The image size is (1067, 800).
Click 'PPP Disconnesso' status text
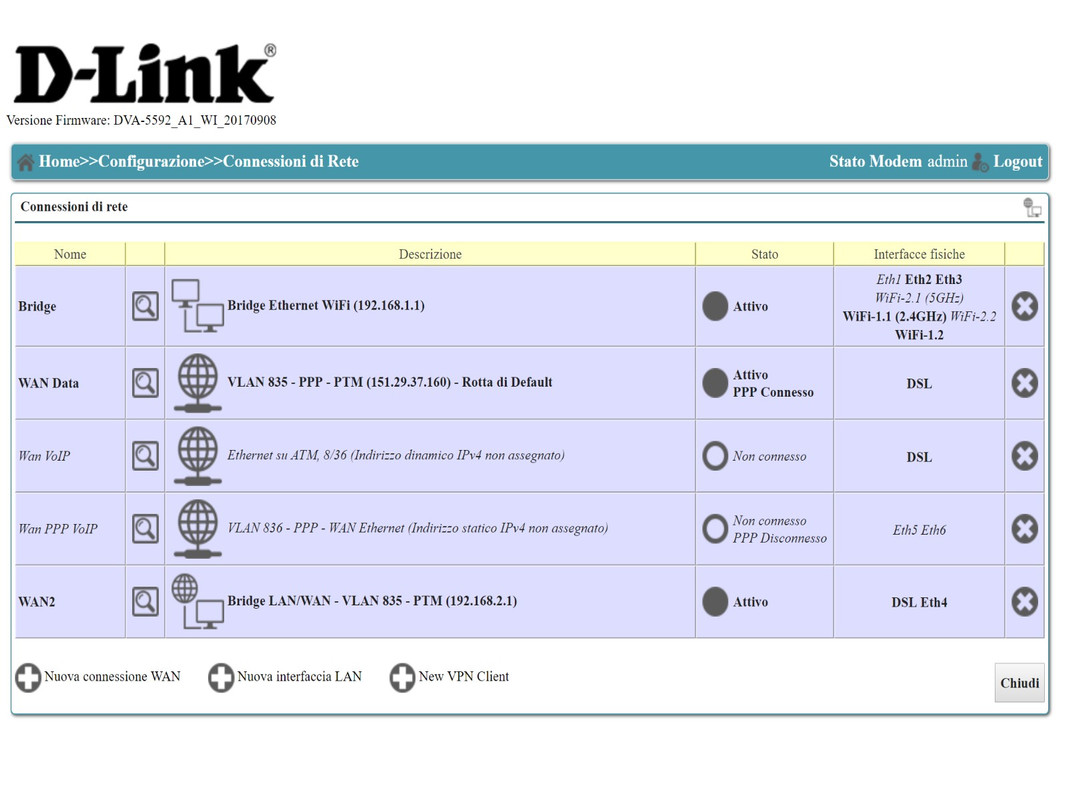pyautogui.click(x=780, y=537)
